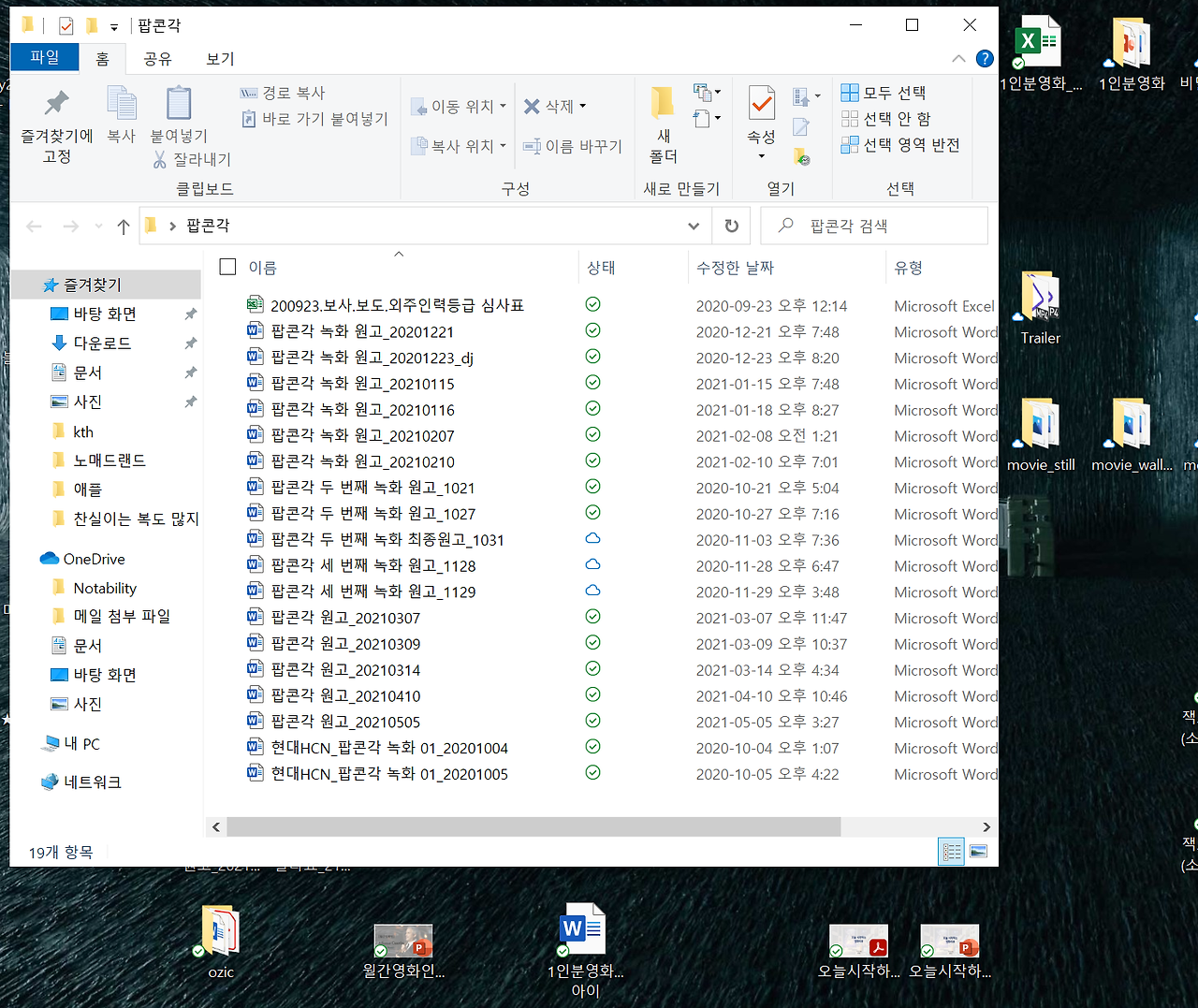This screenshot has width=1198, height=1008.
Task: Sort by 수정한 날짜 column header
Action: [735, 268]
